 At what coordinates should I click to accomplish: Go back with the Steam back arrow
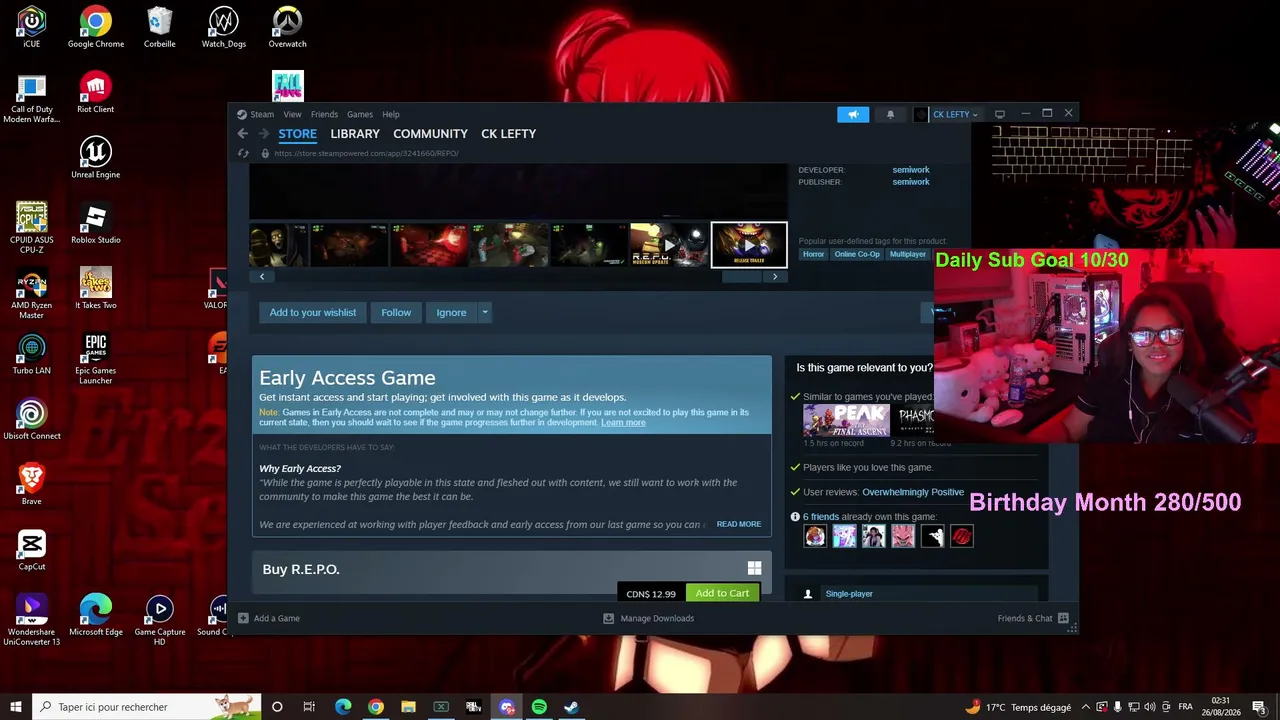pos(242,134)
